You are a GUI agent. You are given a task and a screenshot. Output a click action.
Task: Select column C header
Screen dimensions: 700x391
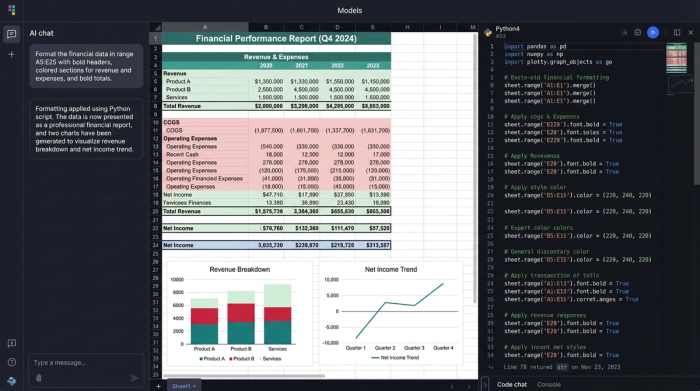pos(302,27)
